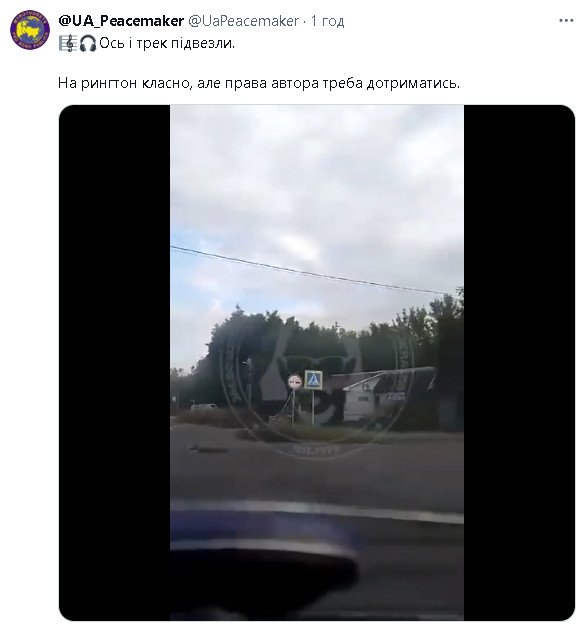
Task: Click the tweet text 'Ось і трек підвезли.'
Action: (167, 43)
